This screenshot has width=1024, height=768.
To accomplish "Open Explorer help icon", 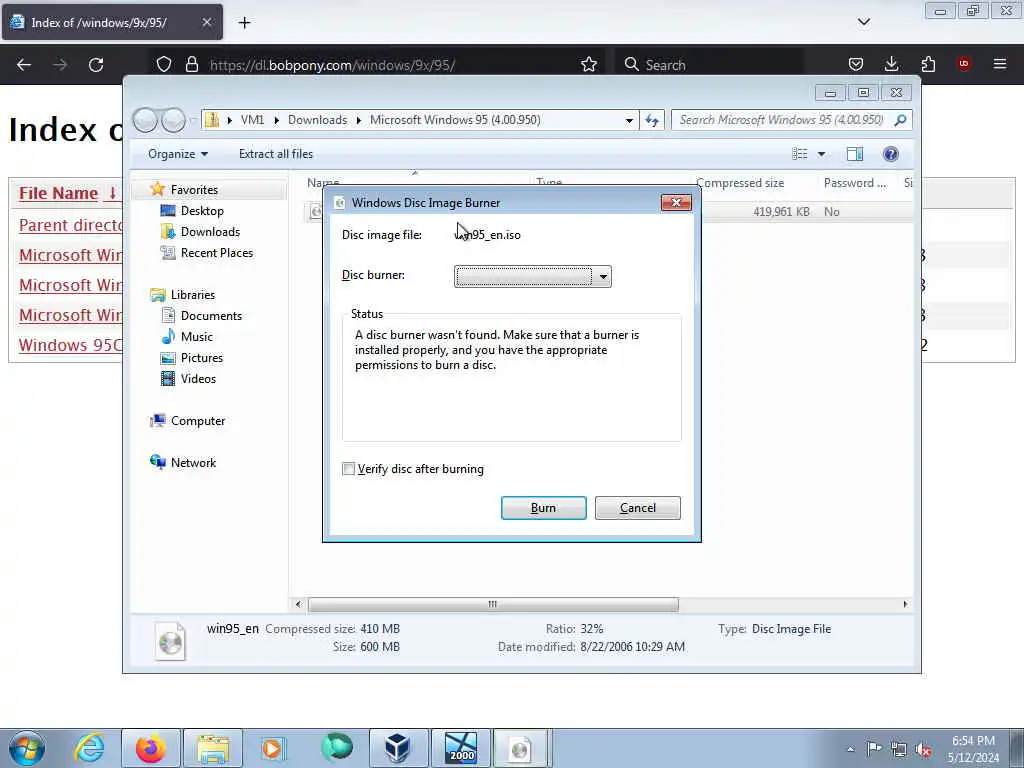I will [x=891, y=154].
